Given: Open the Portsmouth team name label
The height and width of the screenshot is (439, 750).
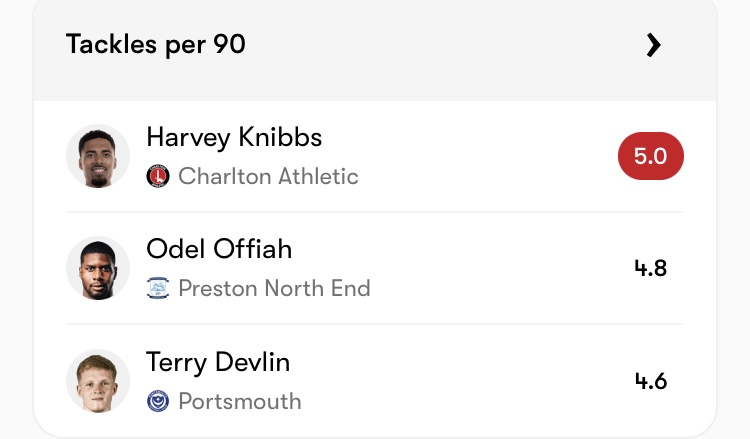Looking at the screenshot, I should click(x=239, y=402).
